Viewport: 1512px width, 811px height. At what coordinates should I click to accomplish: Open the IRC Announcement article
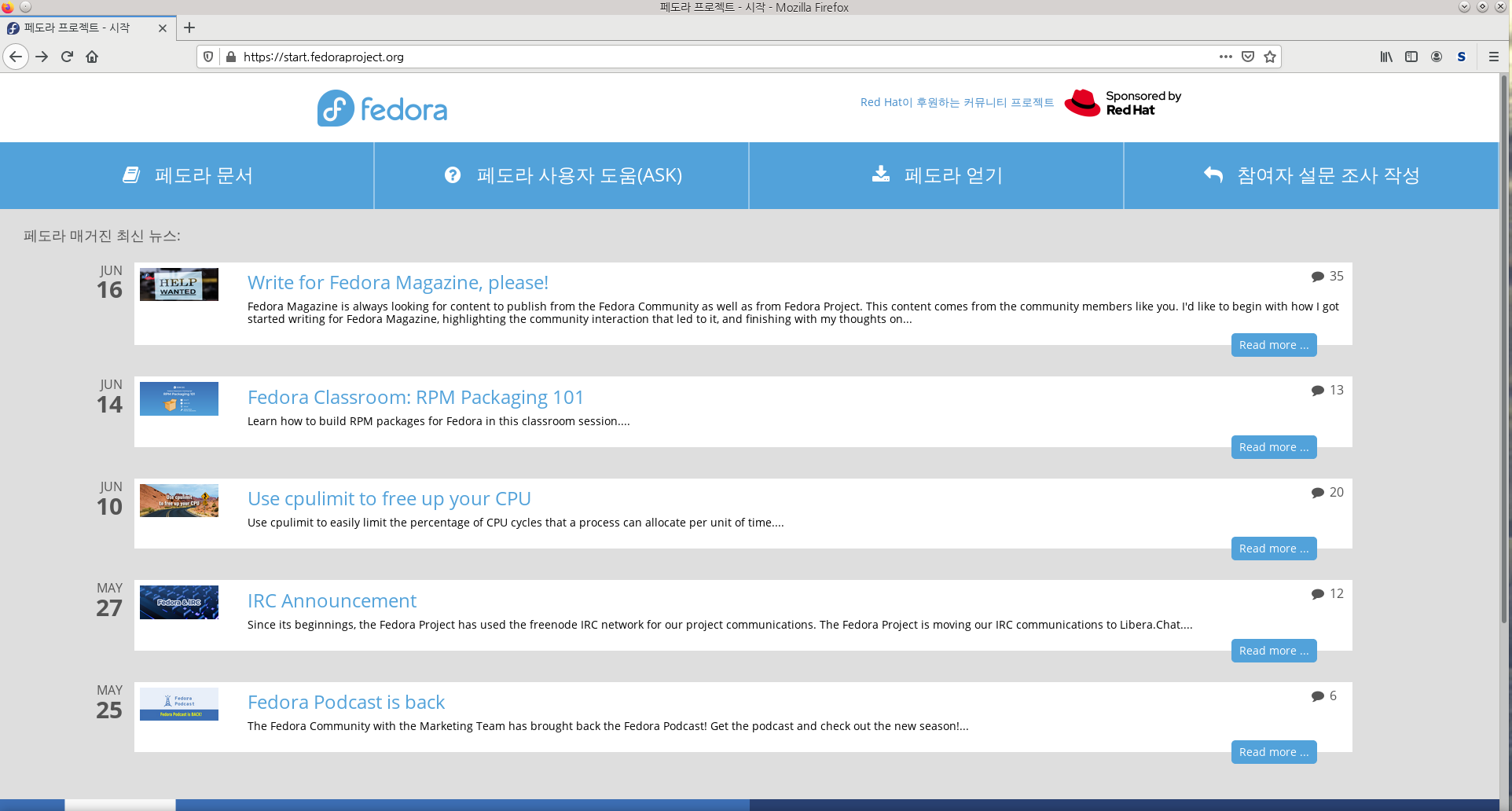(x=332, y=600)
